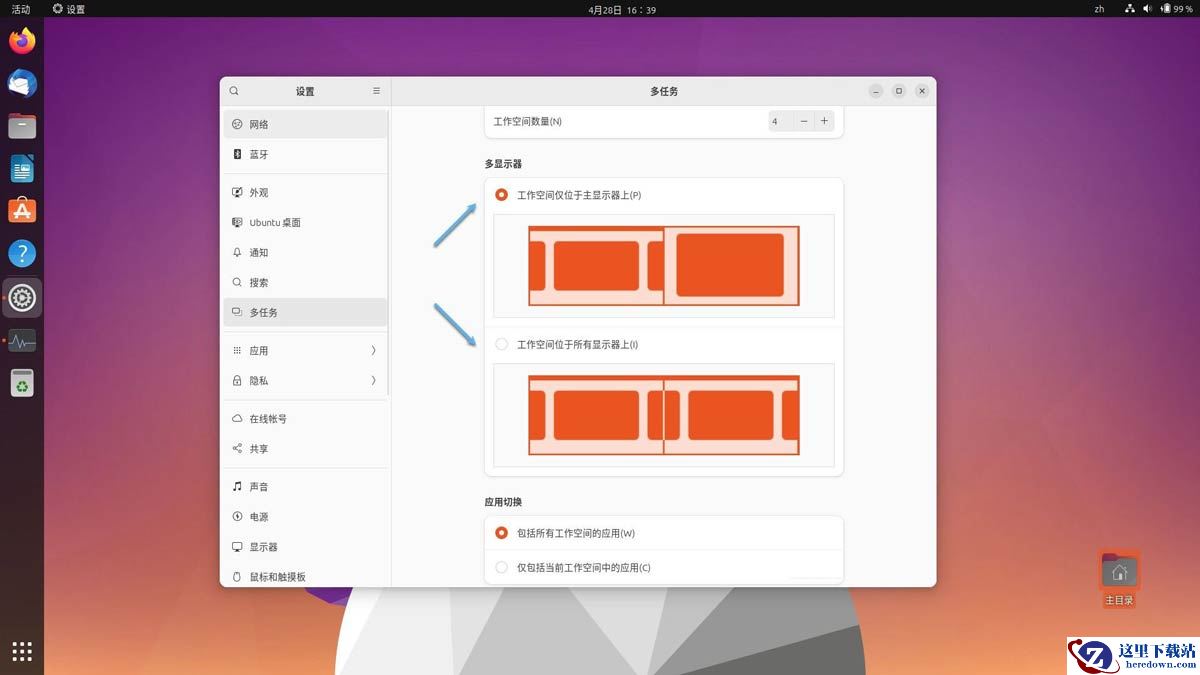Open the zh input method indicator
This screenshot has height=675, width=1200.
1099,9
